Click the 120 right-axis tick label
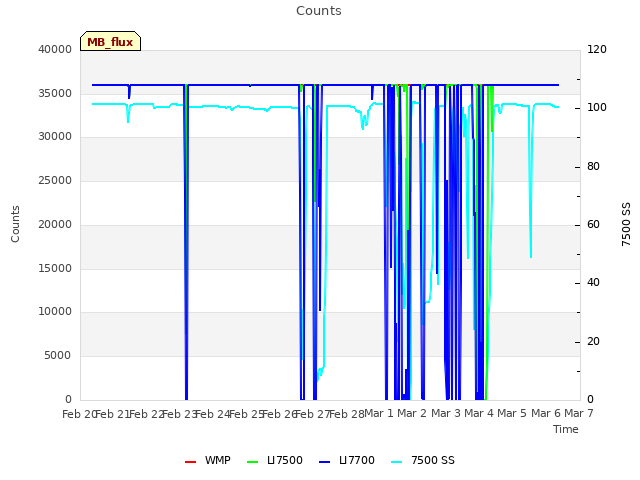The height and width of the screenshot is (480, 640). pos(597,49)
